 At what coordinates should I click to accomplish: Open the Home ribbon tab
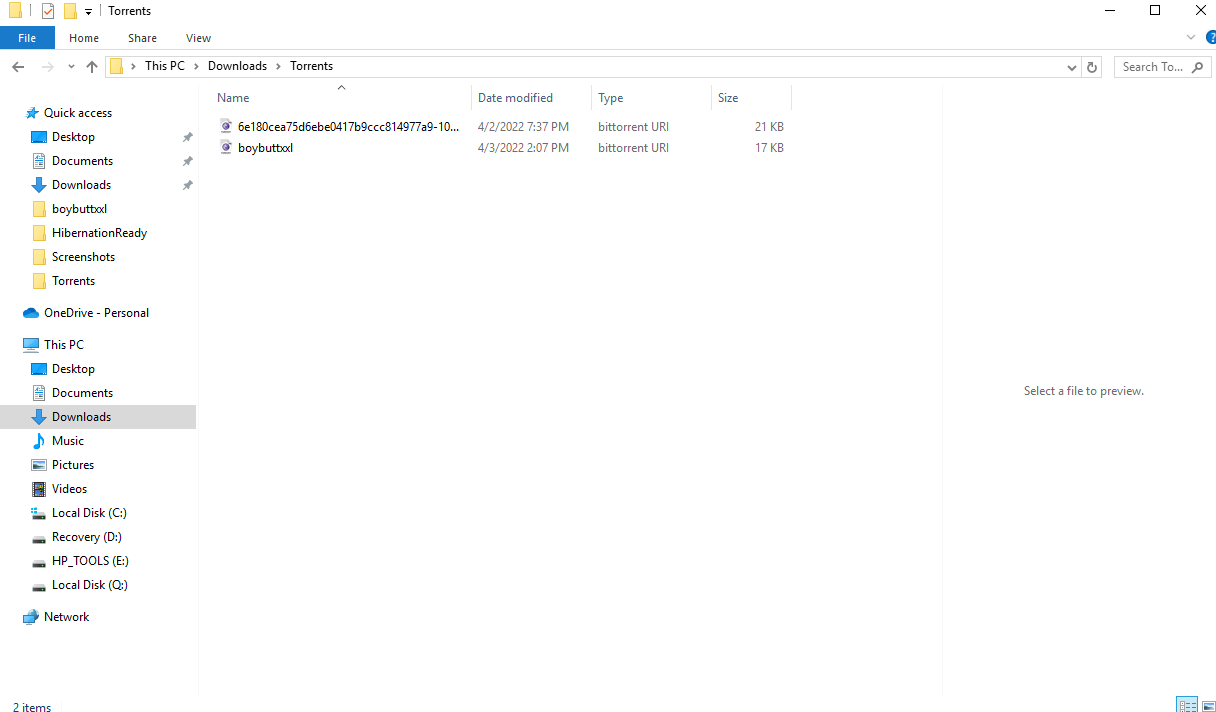(x=84, y=37)
